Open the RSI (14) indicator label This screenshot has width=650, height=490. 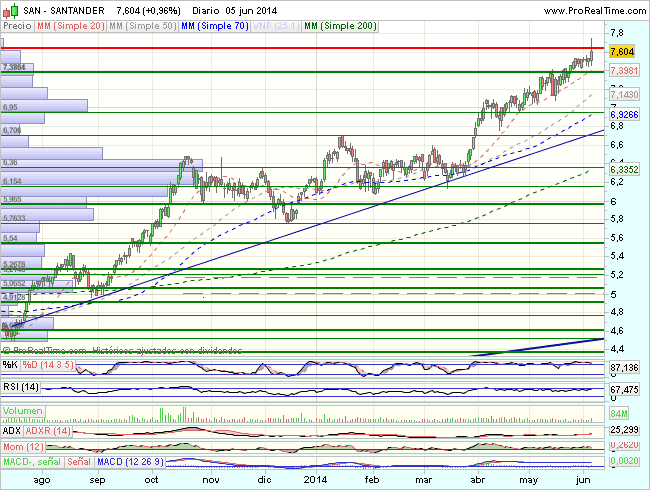pyautogui.click(x=19, y=386)
